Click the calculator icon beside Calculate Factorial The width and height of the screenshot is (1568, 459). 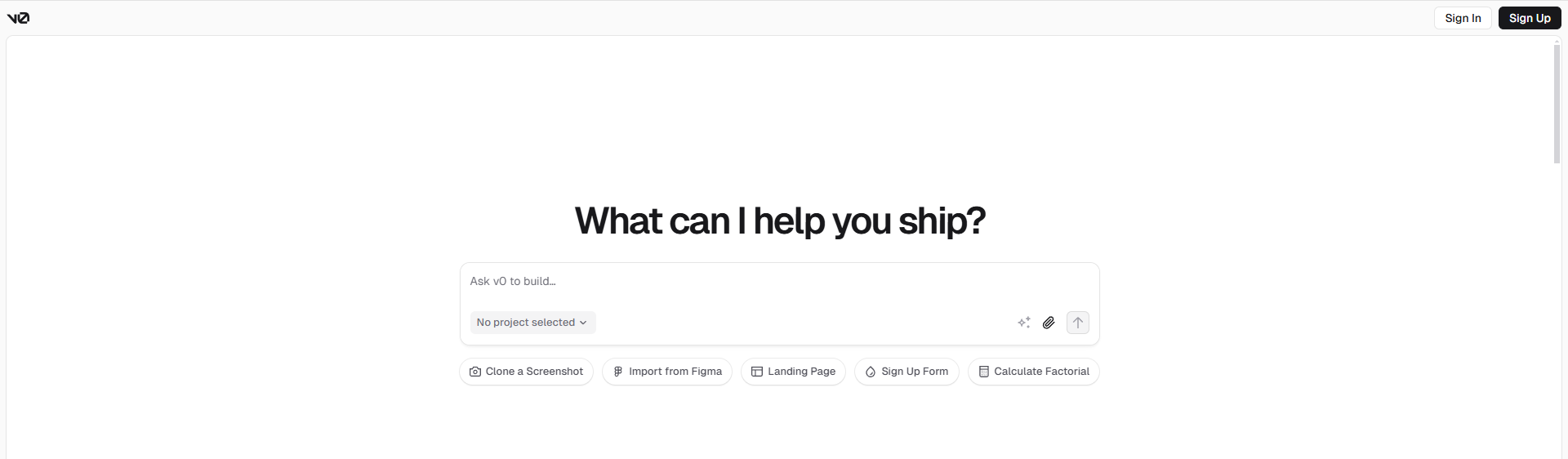coord(984,372)
